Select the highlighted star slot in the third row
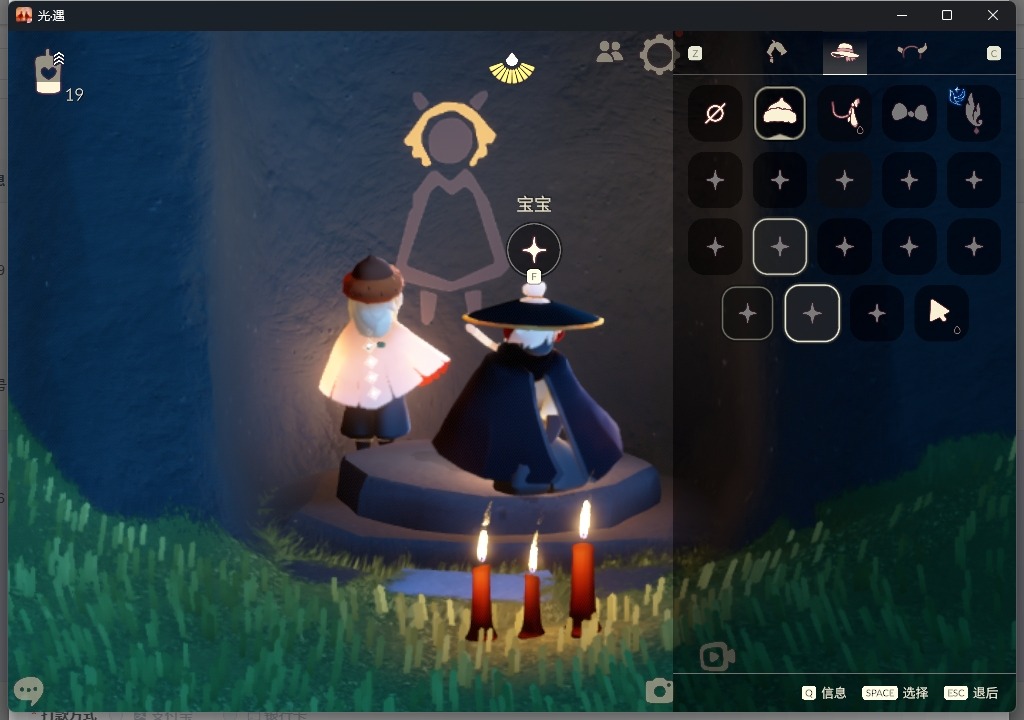This screenshot has height=720, width=1024. click(x=780, y=247)
